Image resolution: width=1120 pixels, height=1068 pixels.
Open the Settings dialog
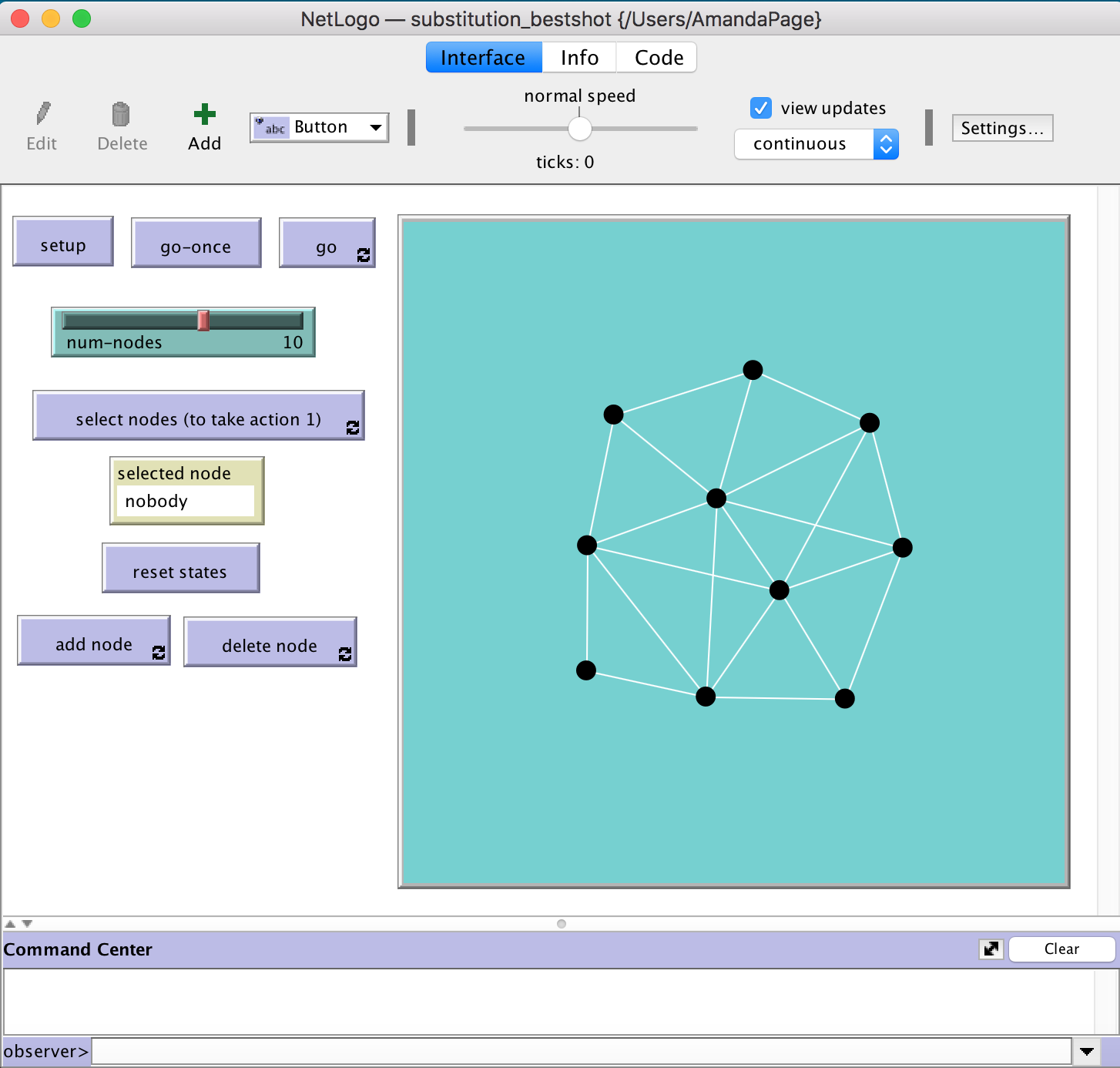pyautogui.click(x=1002, y=128)
